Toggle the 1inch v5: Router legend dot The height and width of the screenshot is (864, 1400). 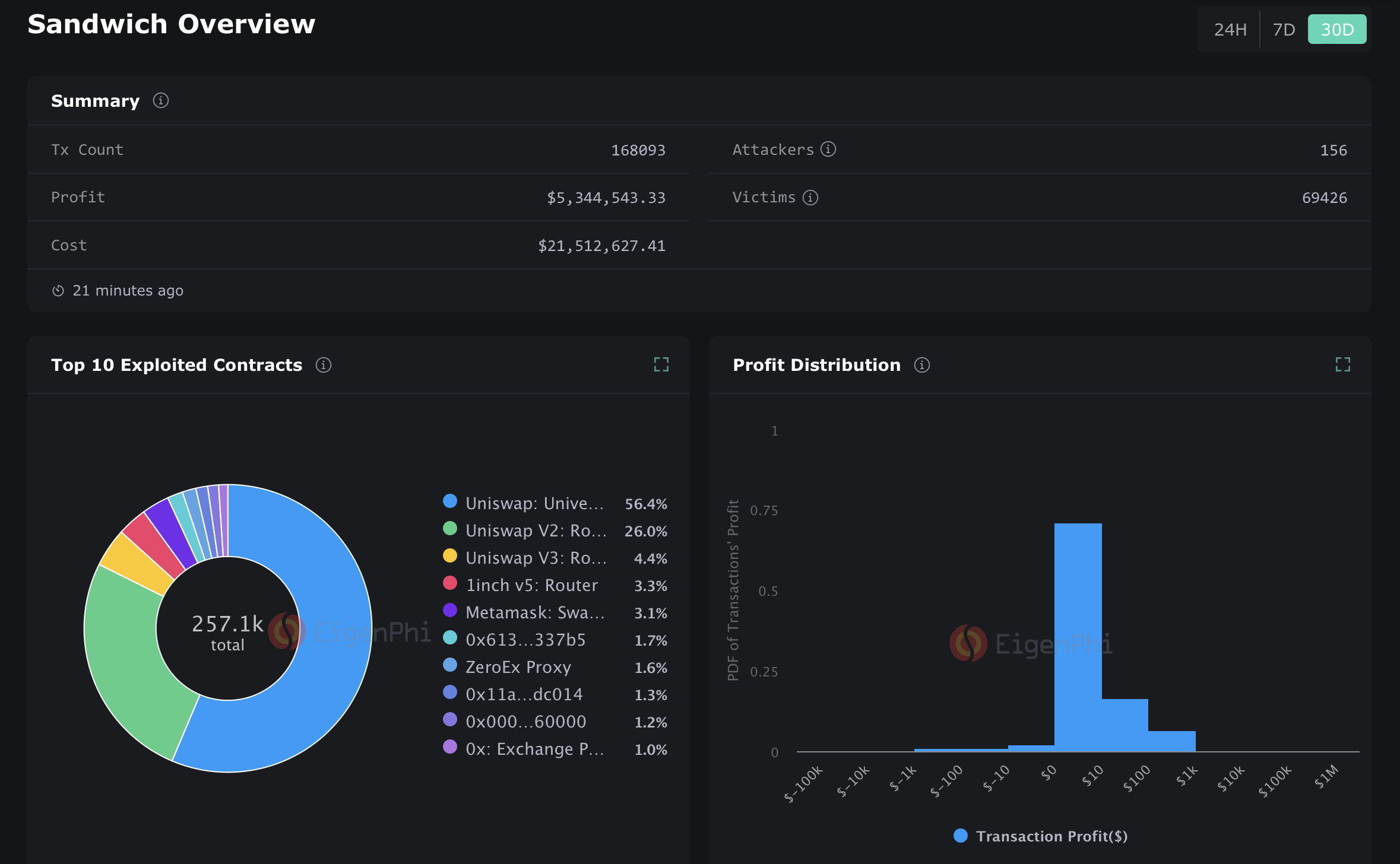[x=450, y=583]
